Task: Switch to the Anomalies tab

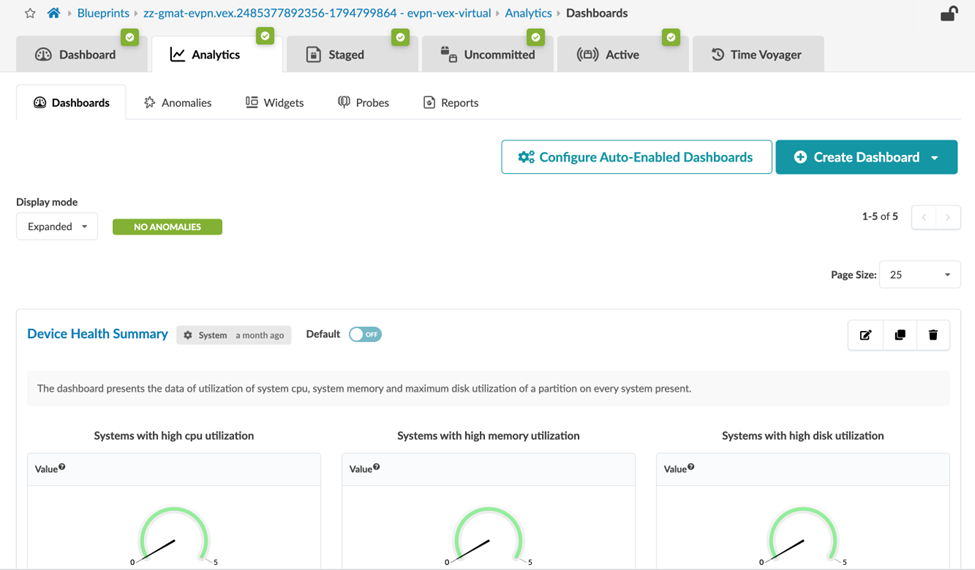Action: 178,102
